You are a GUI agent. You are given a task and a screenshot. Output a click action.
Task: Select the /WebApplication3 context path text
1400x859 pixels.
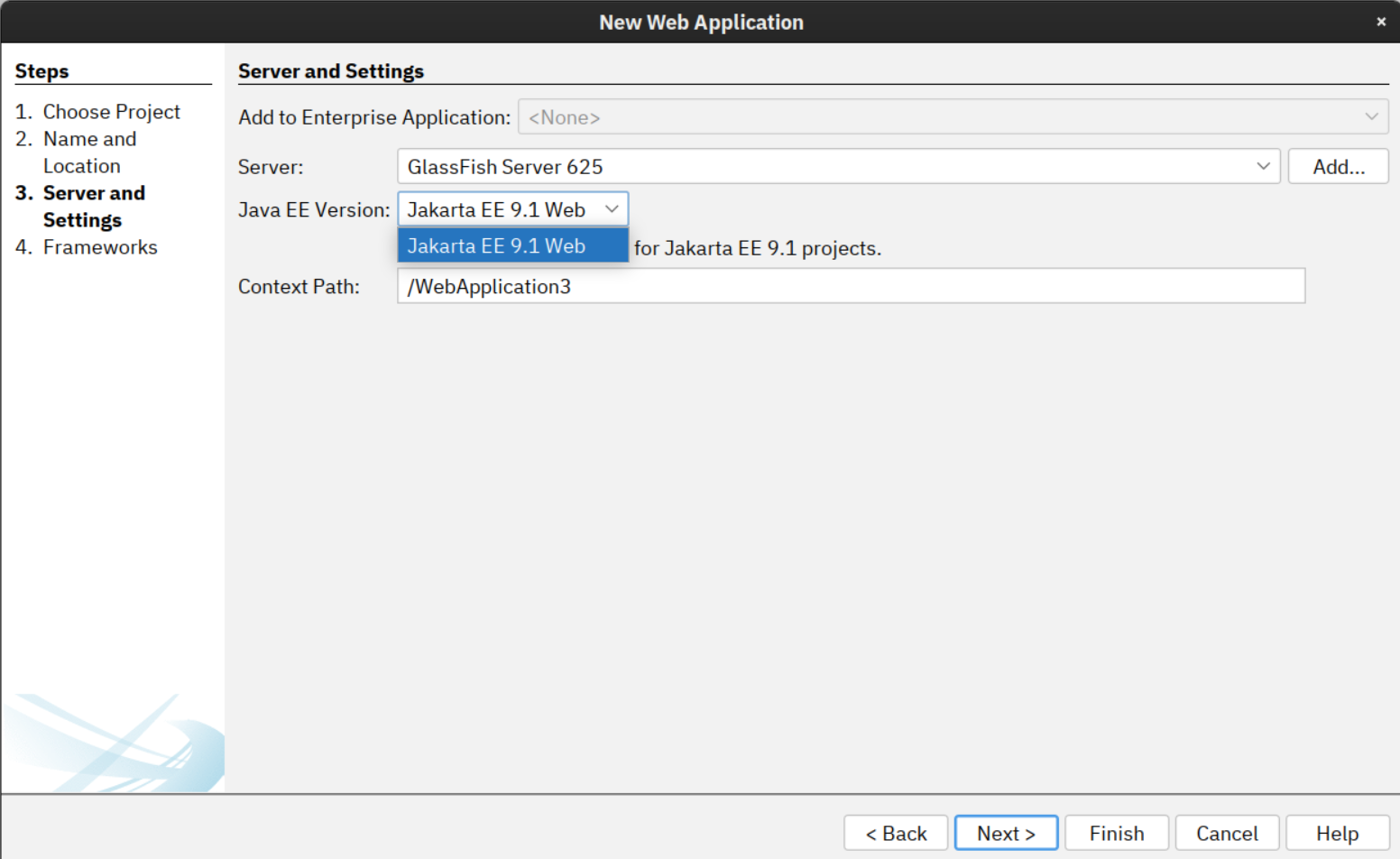pyautogui.click(x=488, y=286)
